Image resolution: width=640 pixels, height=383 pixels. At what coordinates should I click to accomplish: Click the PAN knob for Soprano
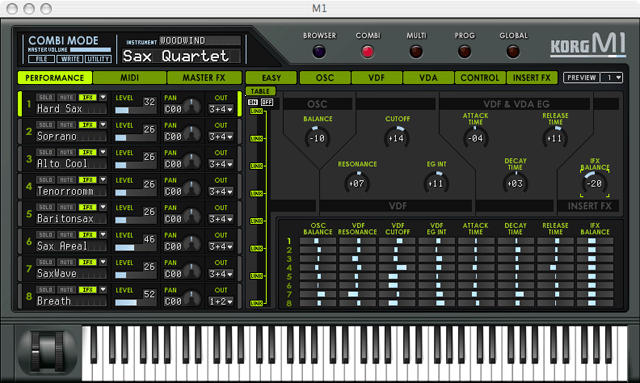pos(192,134)
